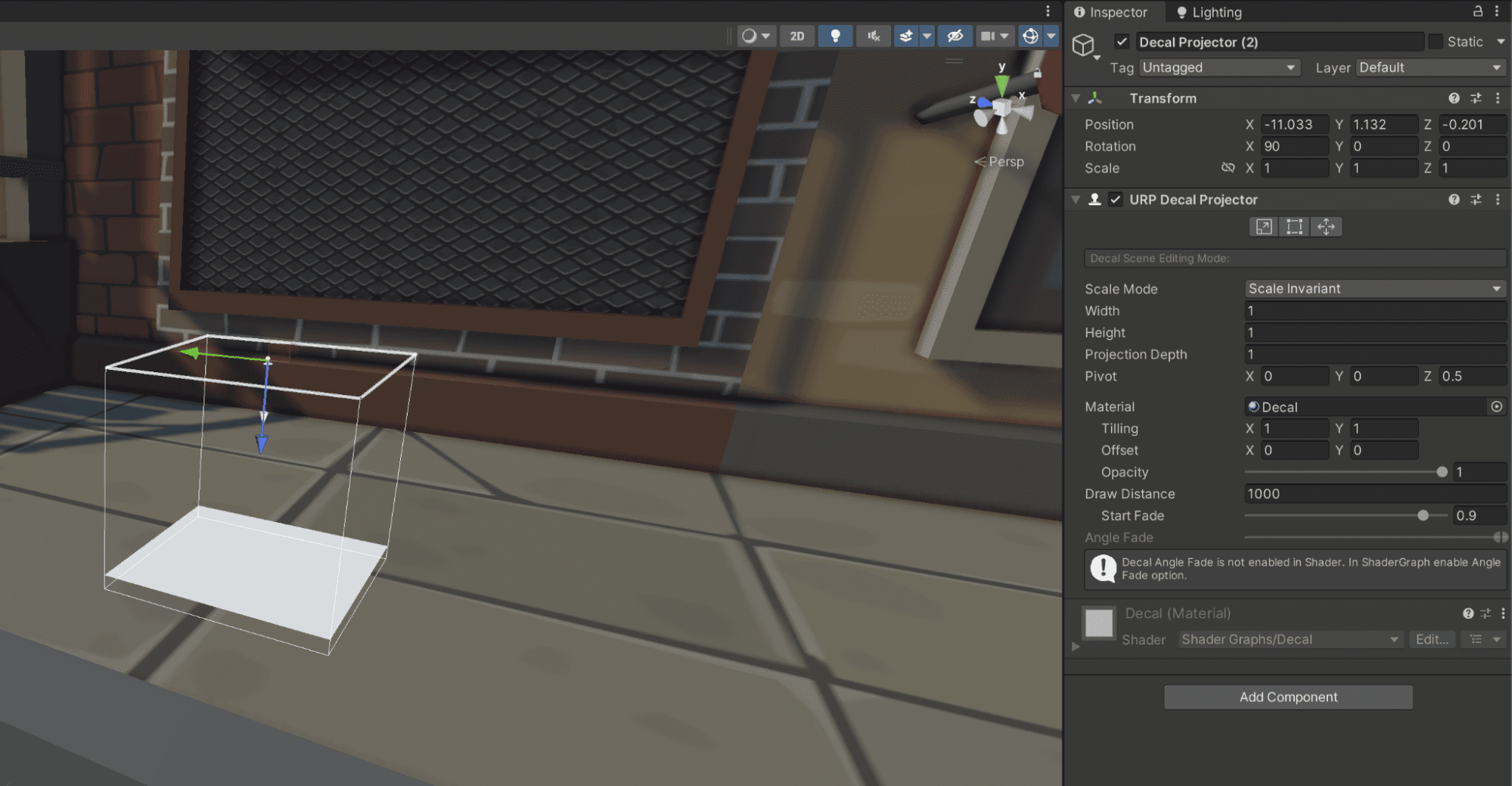Open the Layer dropdown showing Default

1430,67
